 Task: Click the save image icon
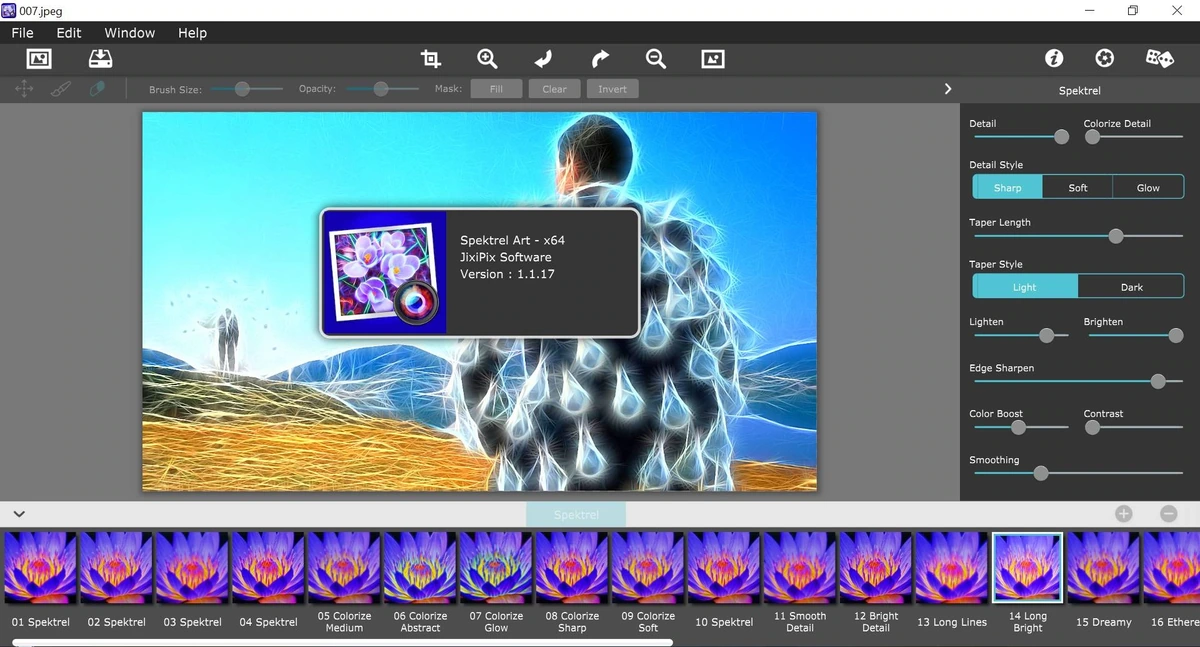pos(100,59)
